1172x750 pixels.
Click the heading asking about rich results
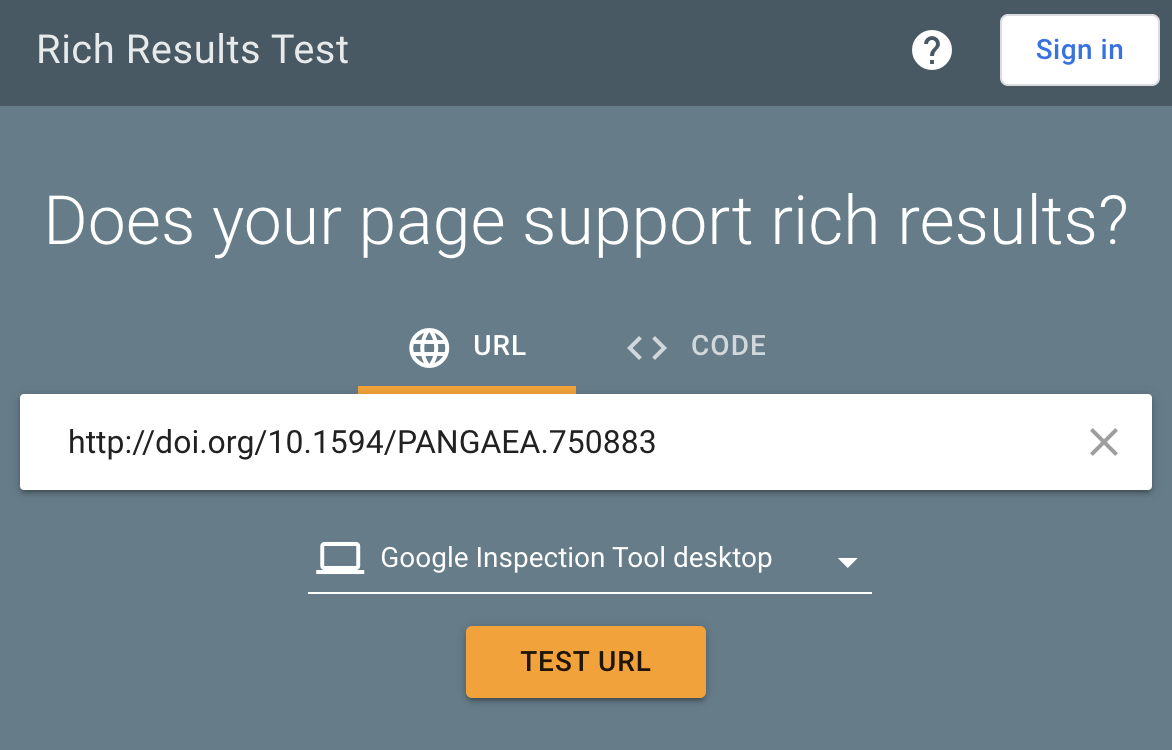coord(585,222)
